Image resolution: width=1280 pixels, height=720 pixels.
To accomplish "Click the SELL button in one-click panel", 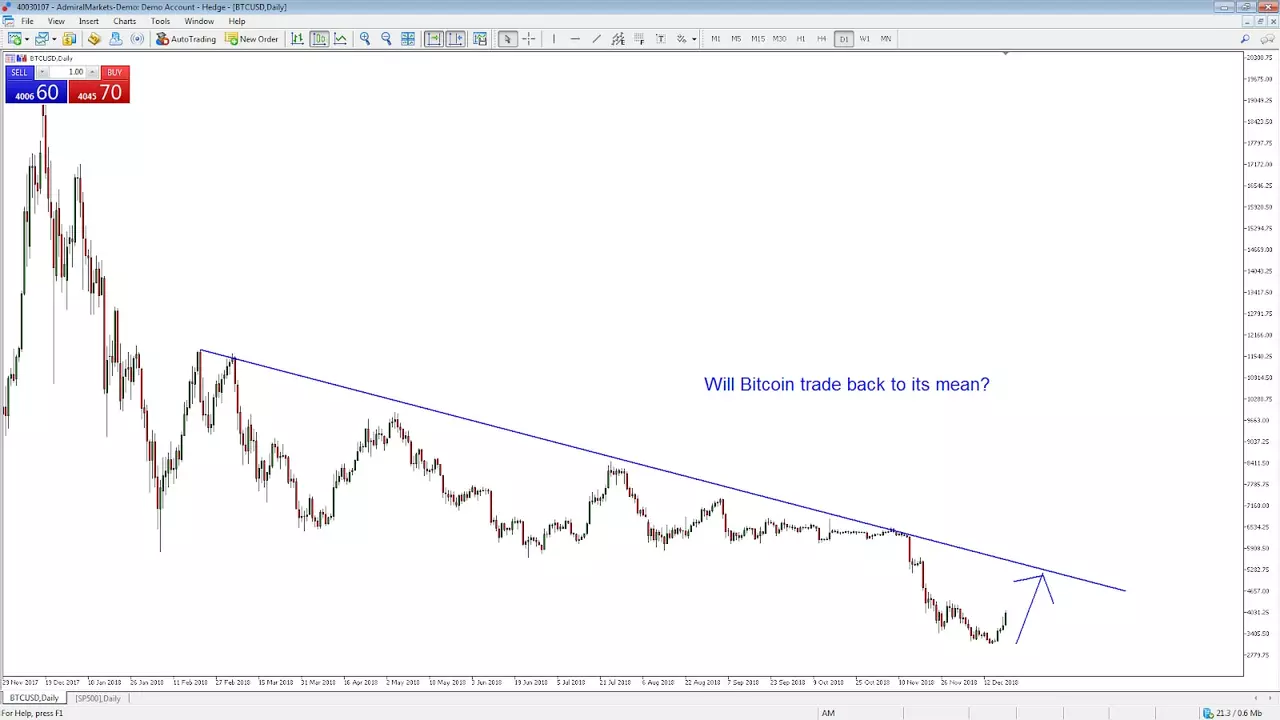I will [x=20, y=72].
